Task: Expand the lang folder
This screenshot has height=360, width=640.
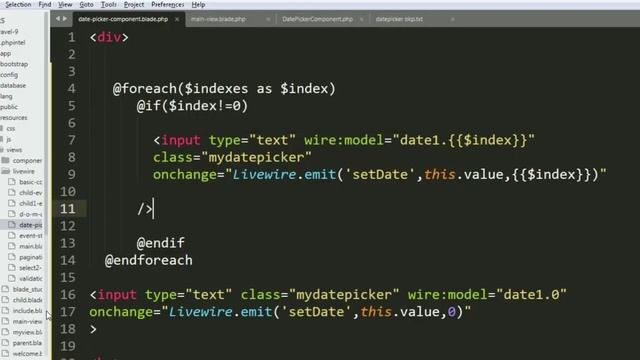Action: pyautogui.click(x=7, y=96)
